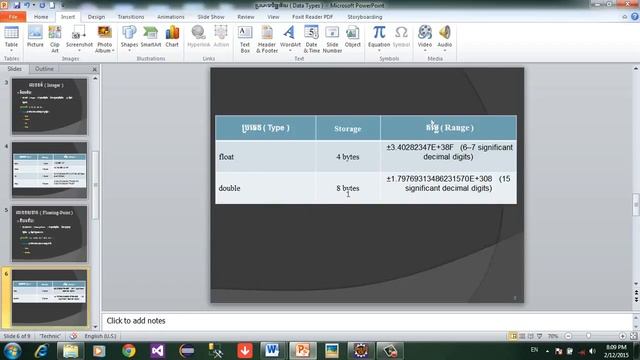Insert a SmartArt graphic
Screen dimensions: 640x360
click(x=151, y=36)
